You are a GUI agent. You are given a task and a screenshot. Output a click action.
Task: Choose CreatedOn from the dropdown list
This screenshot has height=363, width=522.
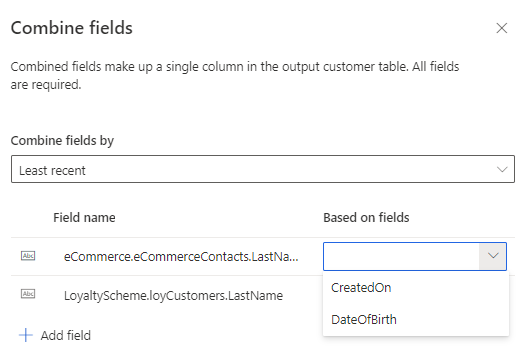pyautogui.click(x=416, y=287)
